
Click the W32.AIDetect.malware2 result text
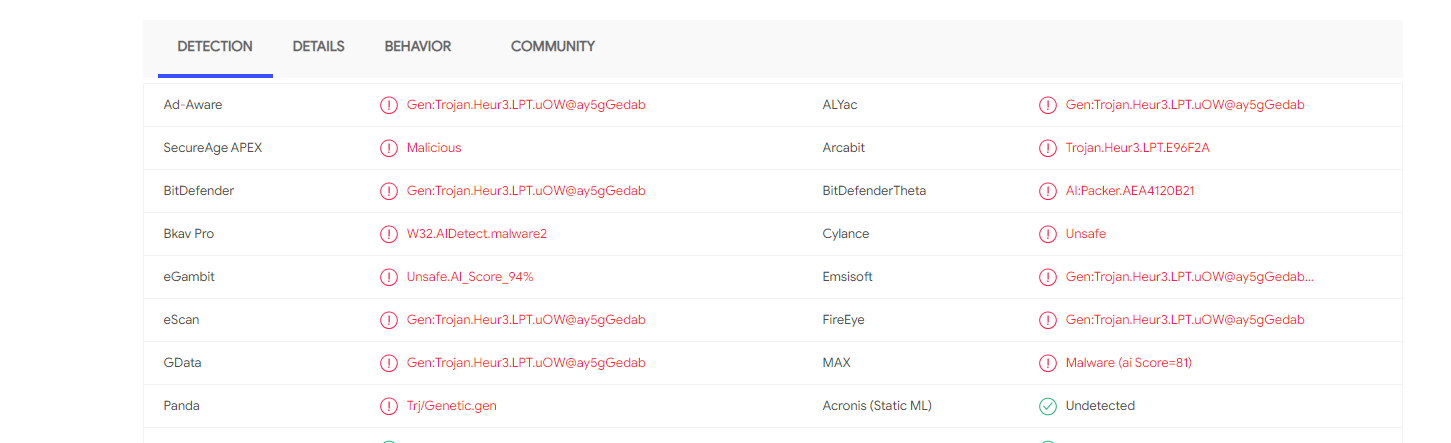pyautogui.click(x=476, y=234)
